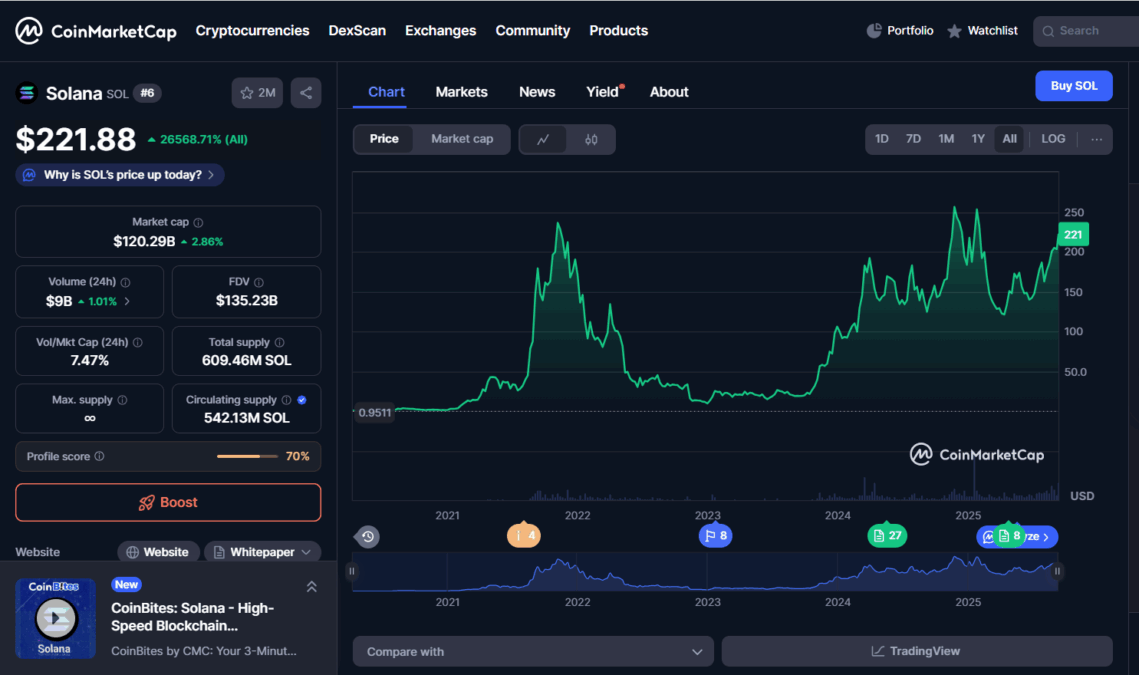The height and width of the screenshot is (675, 1139).
Task: Open the Cryptocurrencies menu
Action: pos(252,31)
